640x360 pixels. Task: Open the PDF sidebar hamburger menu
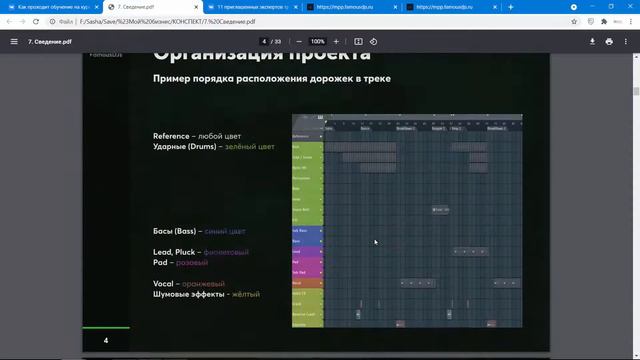point(14,42)
